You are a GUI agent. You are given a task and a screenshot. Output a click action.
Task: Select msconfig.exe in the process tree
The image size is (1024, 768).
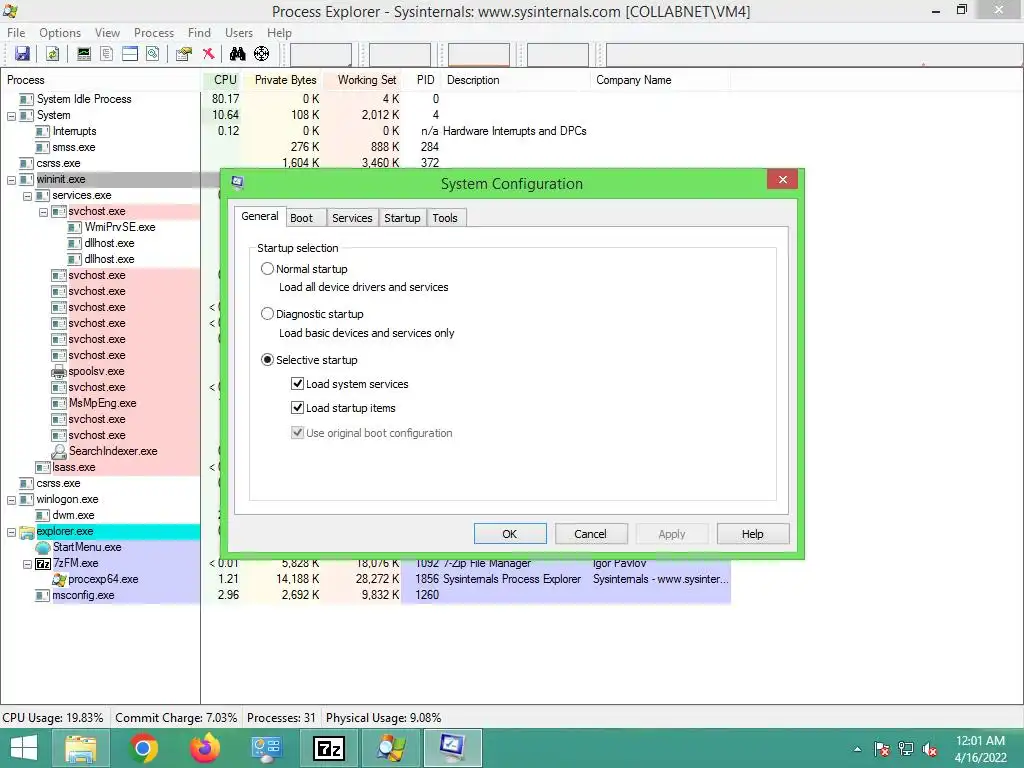[83, 596]
